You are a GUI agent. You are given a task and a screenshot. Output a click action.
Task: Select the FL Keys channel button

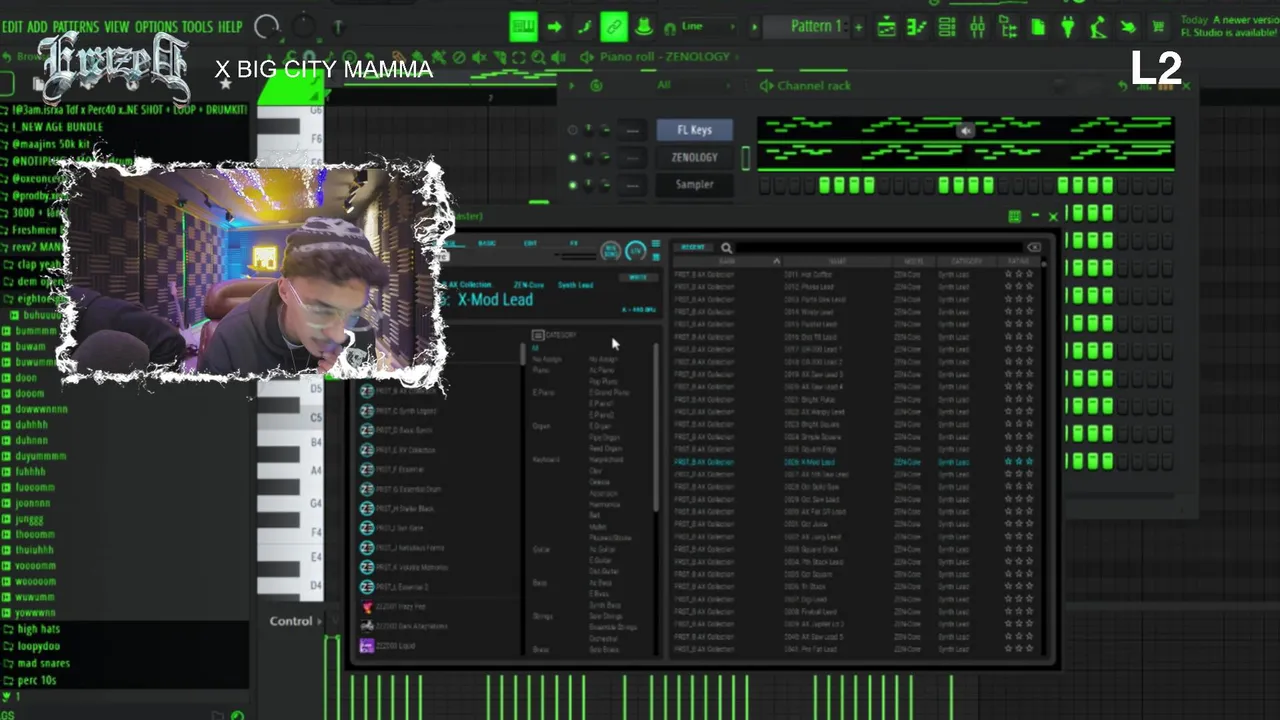(694, 130)
